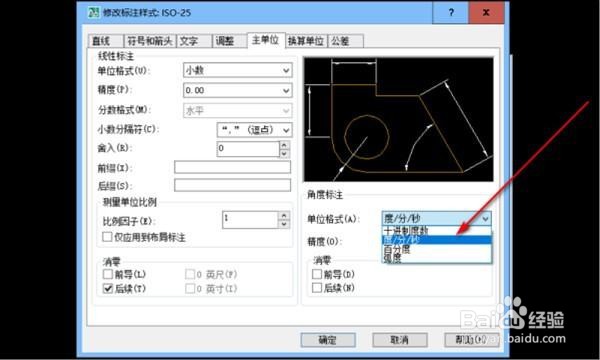Click the 取消 button
The image size is (600, 360).
click(399, 340)
